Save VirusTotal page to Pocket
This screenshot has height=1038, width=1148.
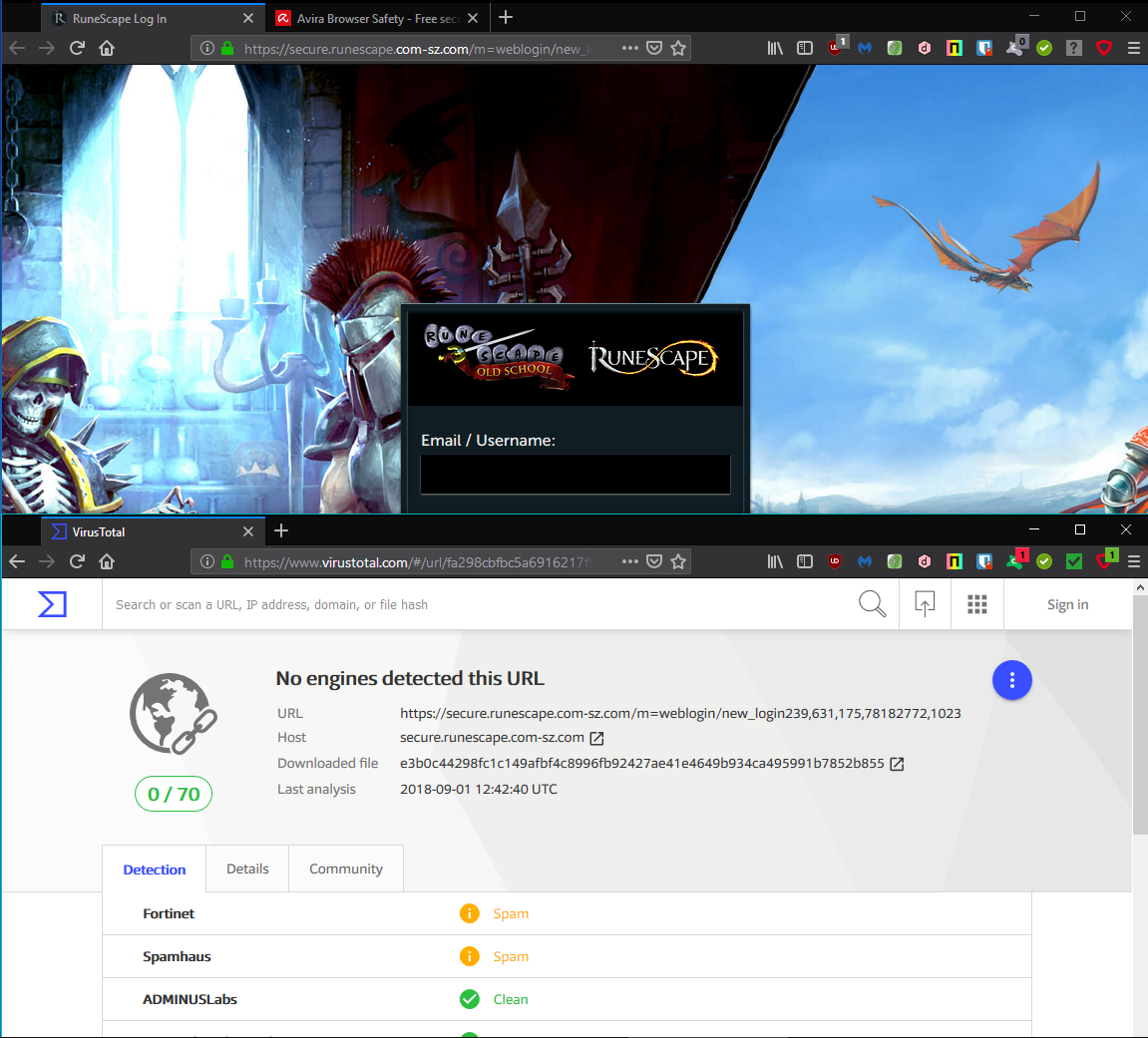tap(654, 561)
